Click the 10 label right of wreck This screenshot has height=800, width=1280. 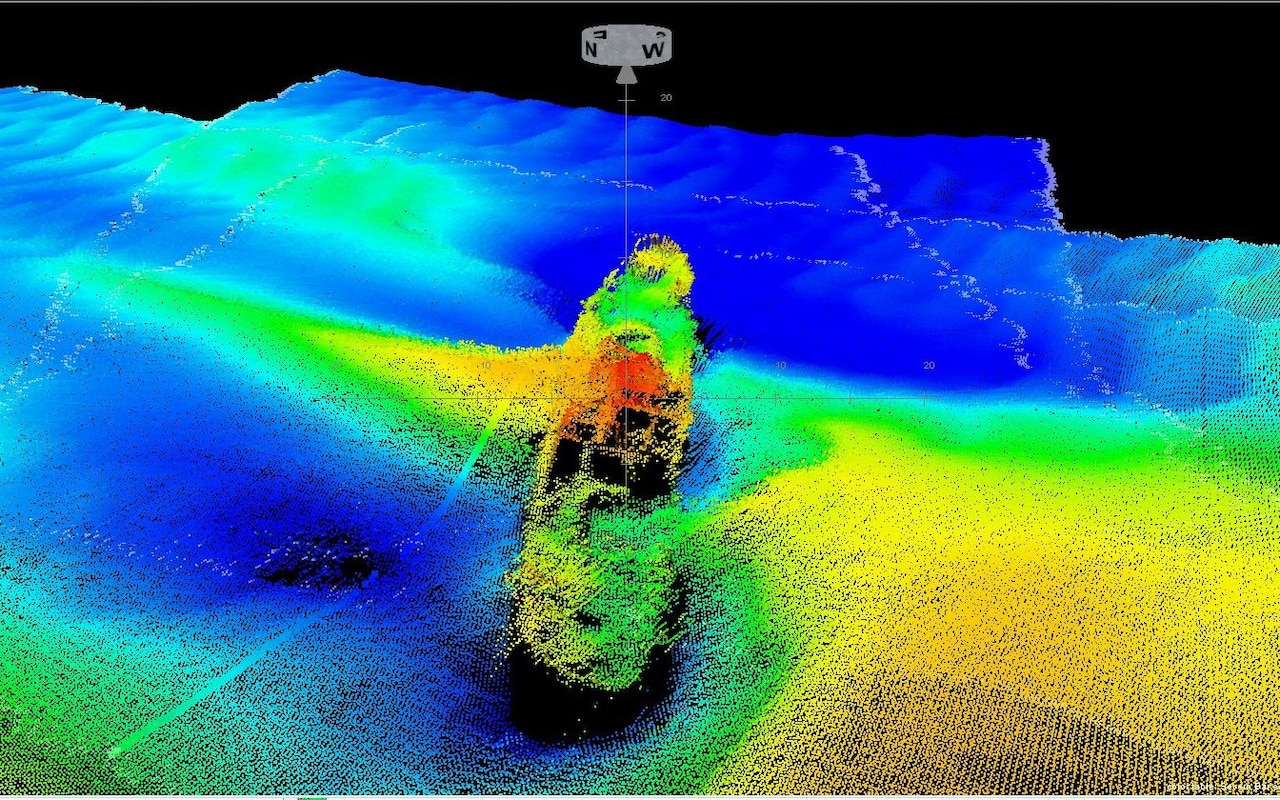(x=780, y=366)
